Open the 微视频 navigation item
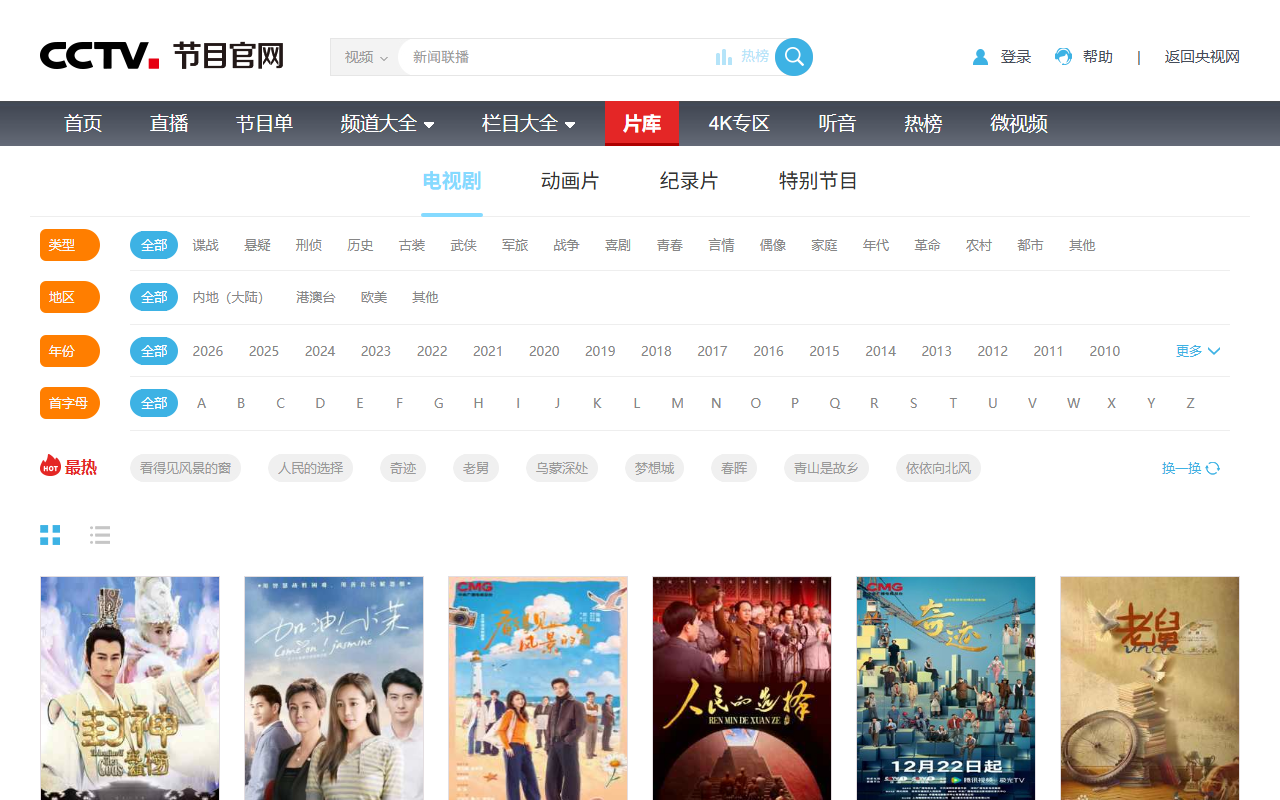The image size is (1280, 800). (1019, 123)
